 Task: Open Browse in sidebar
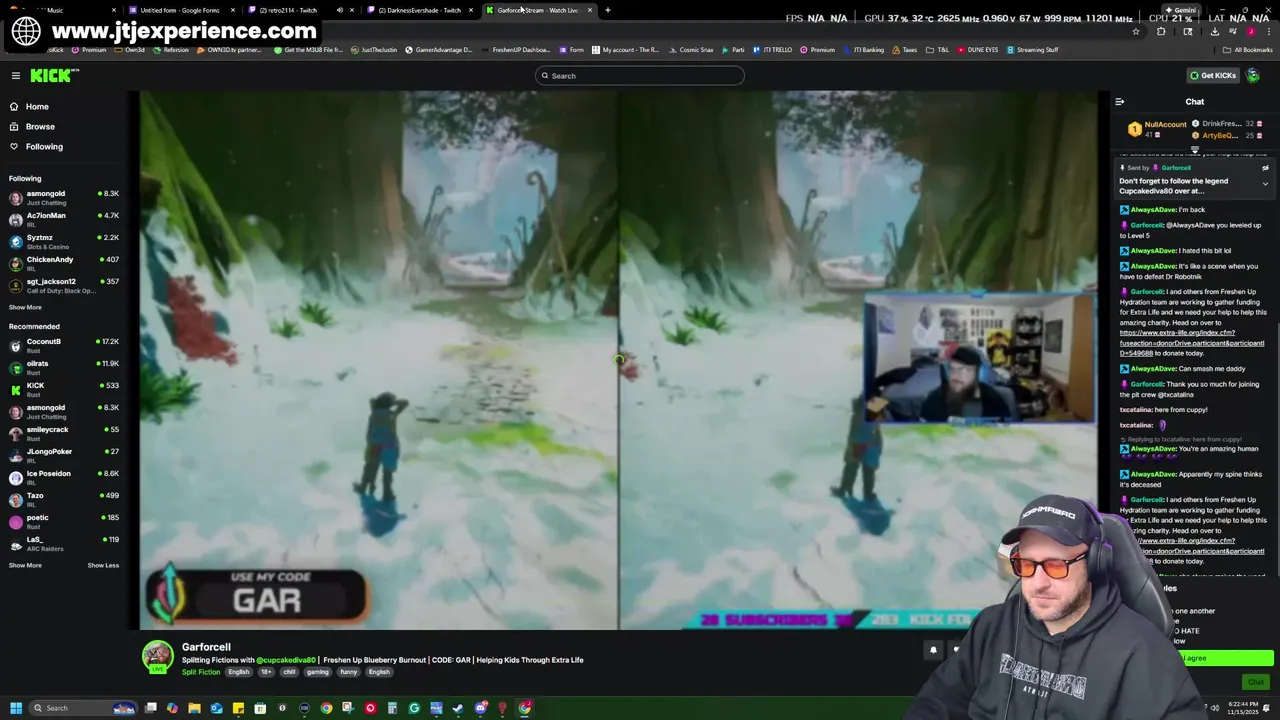pyautogui.click(x=40, y=127)
